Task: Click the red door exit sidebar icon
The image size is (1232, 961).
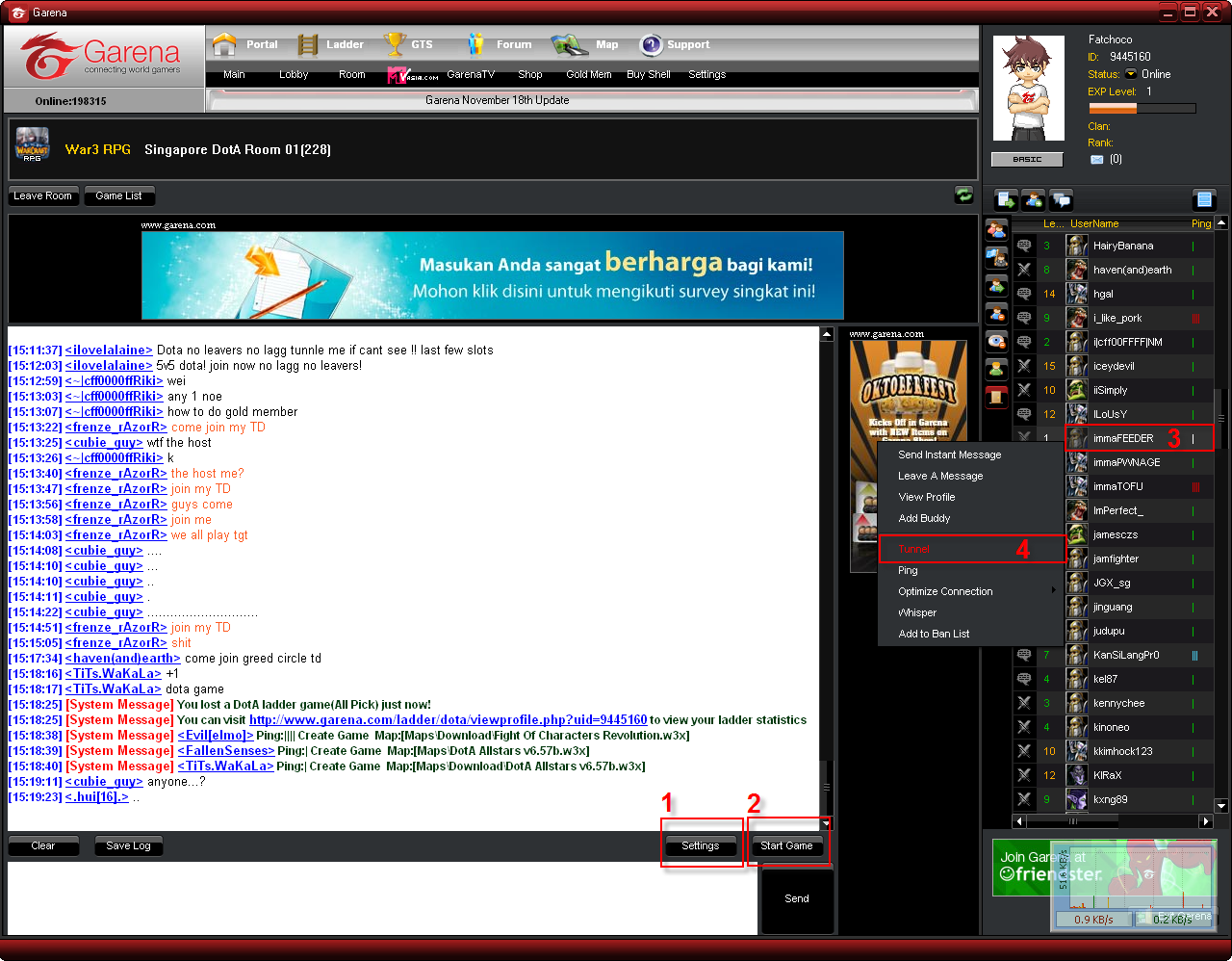Action: [x=996, y=396]
